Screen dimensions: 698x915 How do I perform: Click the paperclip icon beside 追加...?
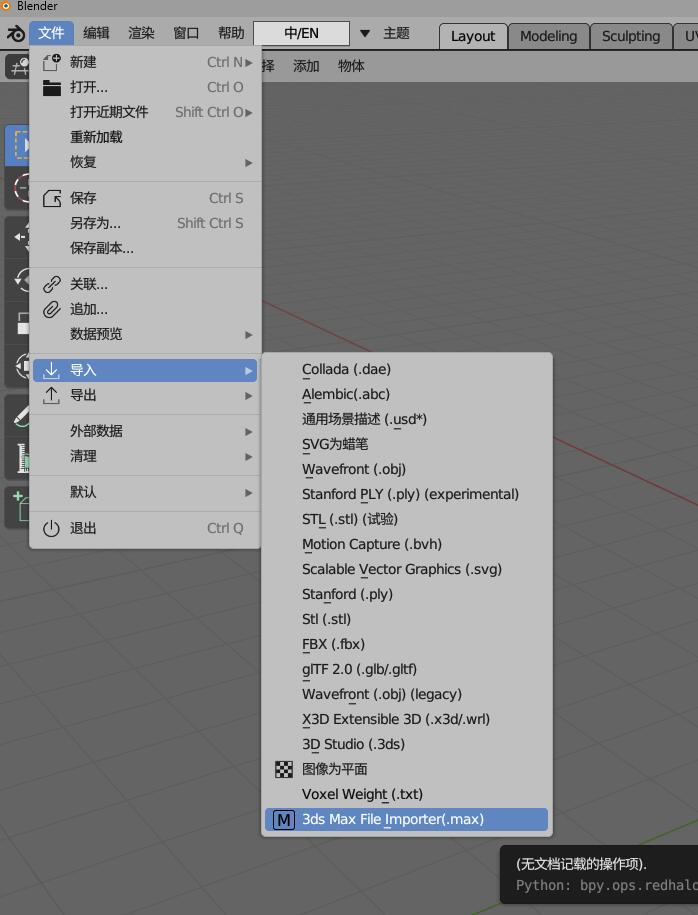pos(51,309)
